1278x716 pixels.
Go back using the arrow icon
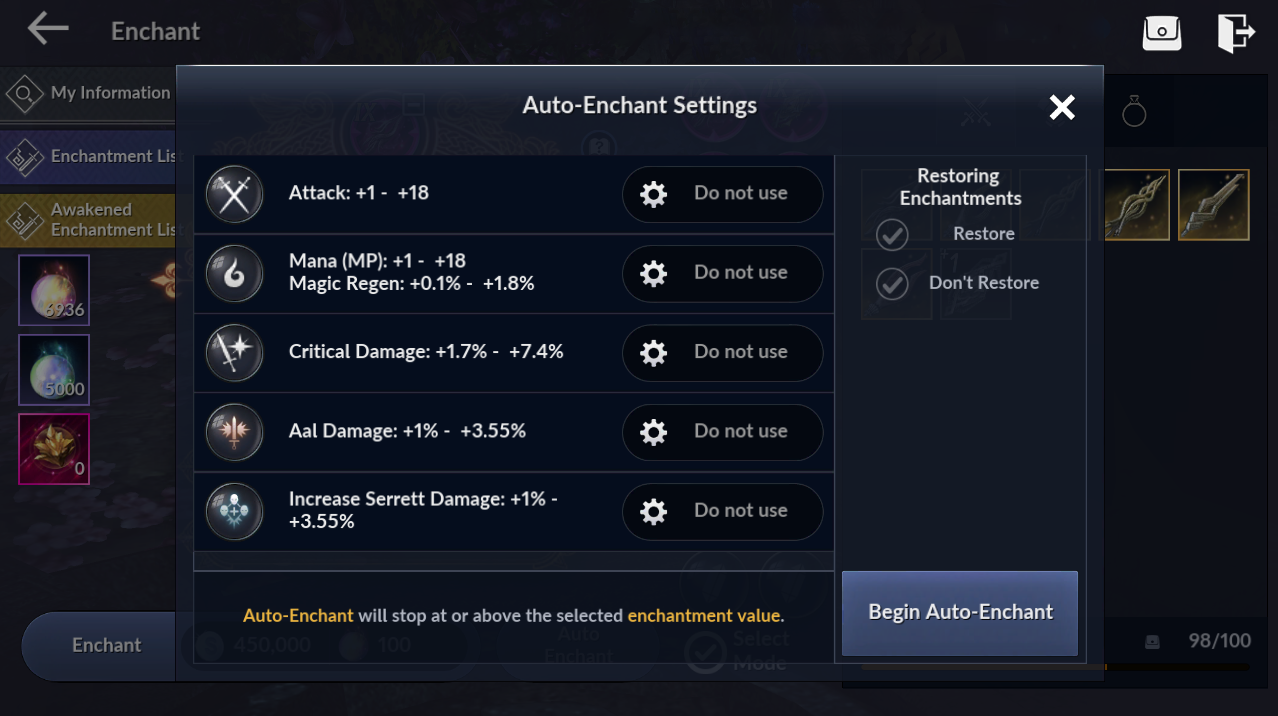pyautogui.click(x=48, y=29)
